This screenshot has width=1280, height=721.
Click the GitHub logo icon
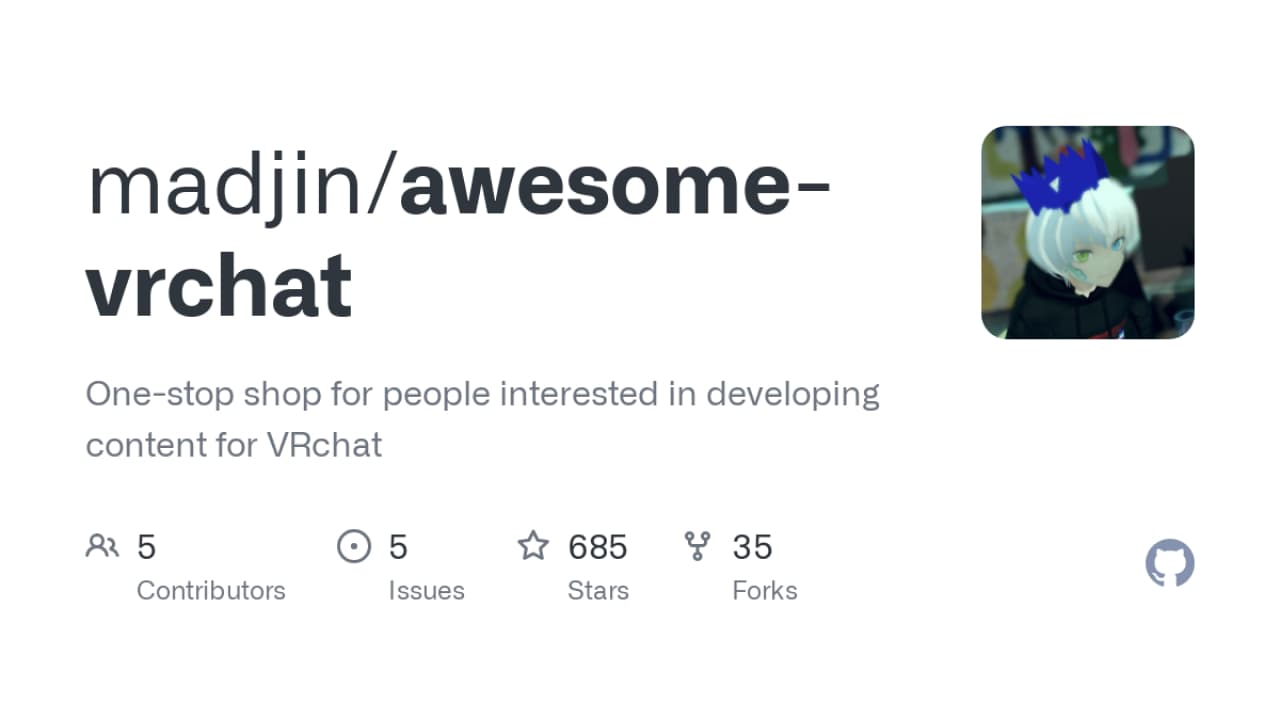click(1170, 564)
